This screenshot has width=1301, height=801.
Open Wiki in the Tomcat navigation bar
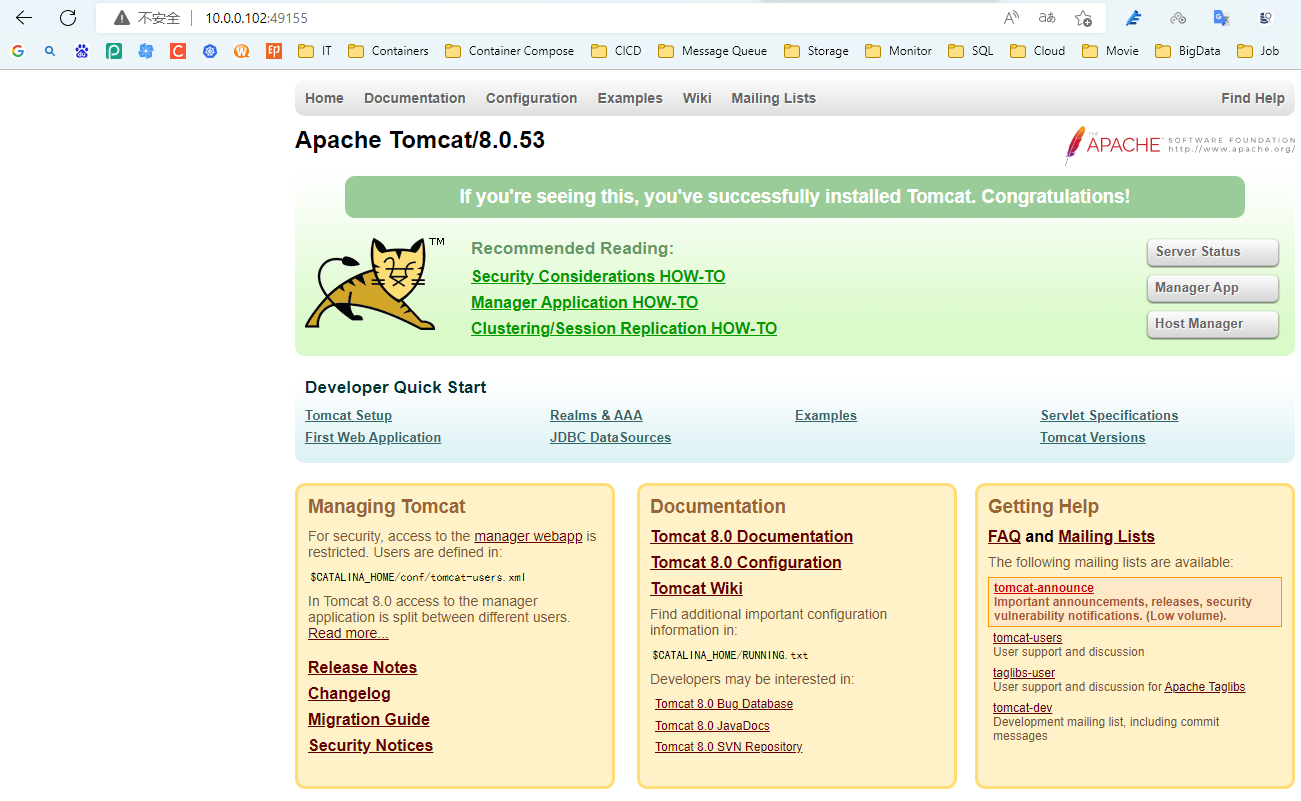tap(697, 98)
